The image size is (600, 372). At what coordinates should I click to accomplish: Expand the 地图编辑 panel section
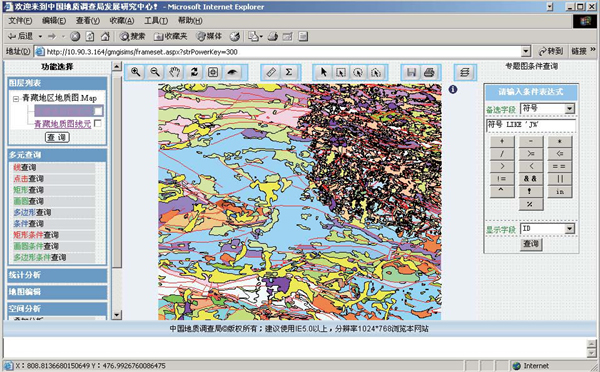click(57, 292)
